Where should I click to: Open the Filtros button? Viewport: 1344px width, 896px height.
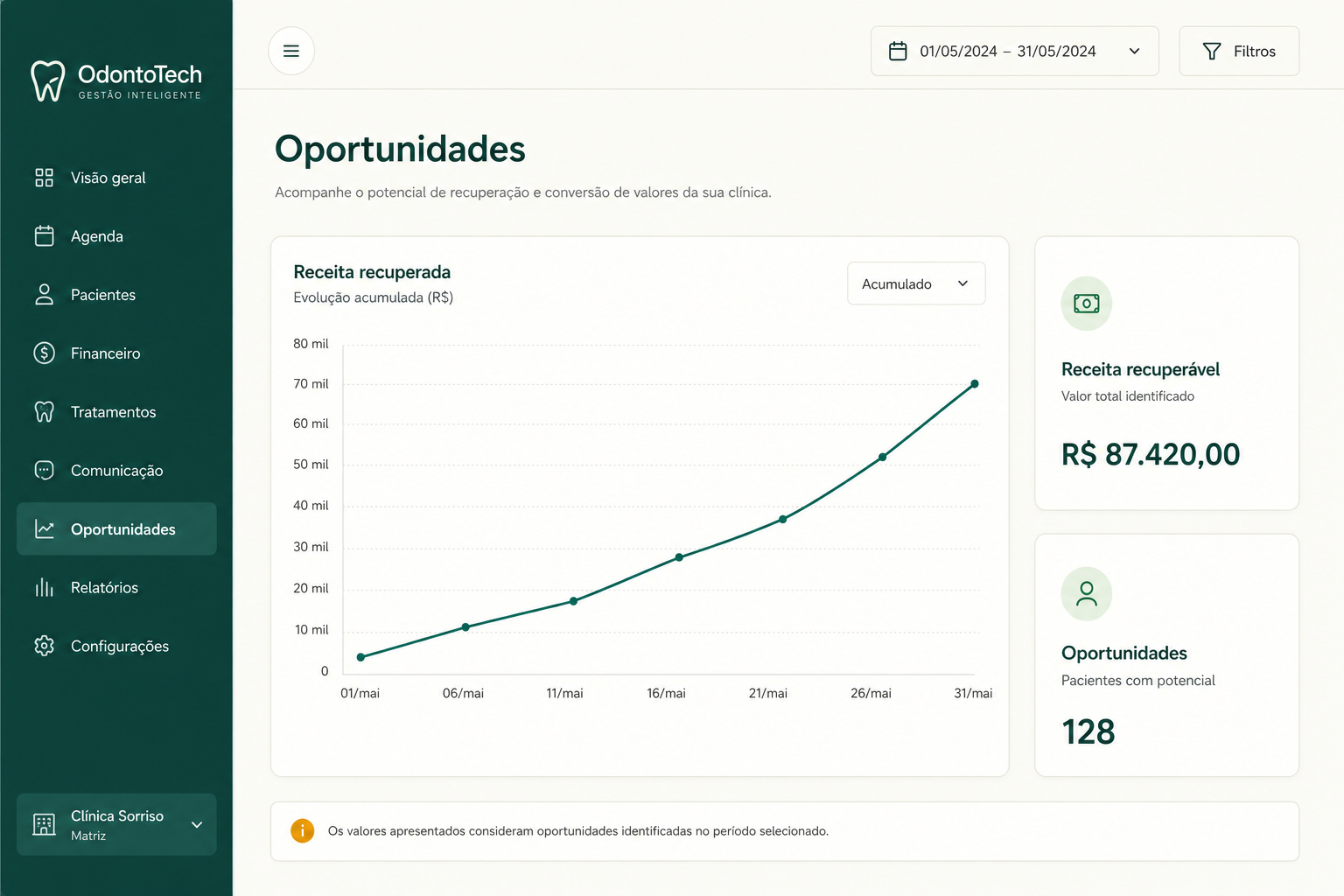point(1239,51)
